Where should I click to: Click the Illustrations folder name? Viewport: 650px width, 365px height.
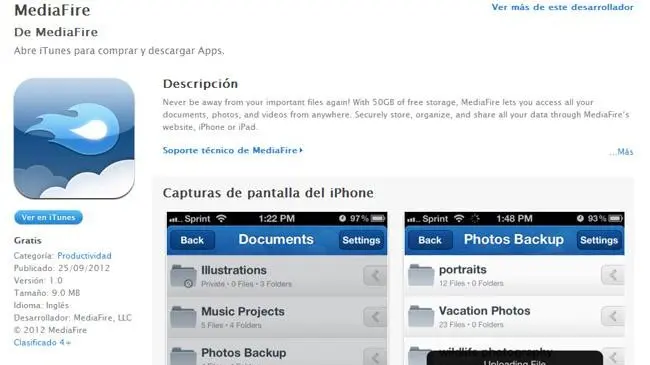(x=234, y=270)
